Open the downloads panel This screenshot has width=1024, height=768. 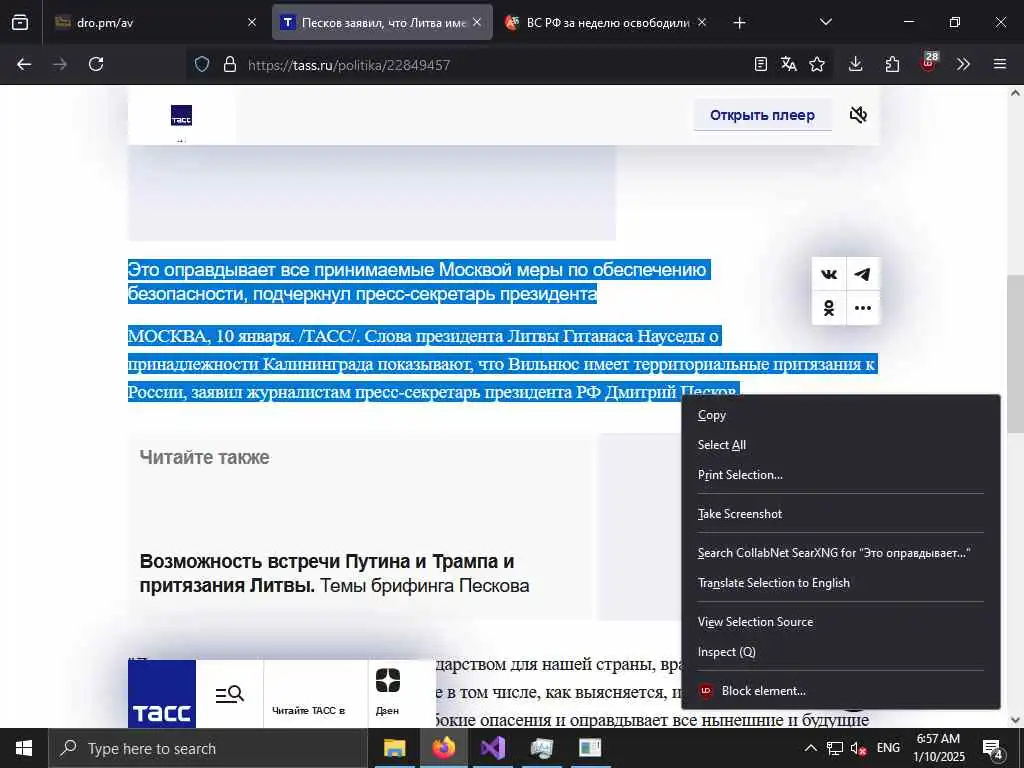856,64
